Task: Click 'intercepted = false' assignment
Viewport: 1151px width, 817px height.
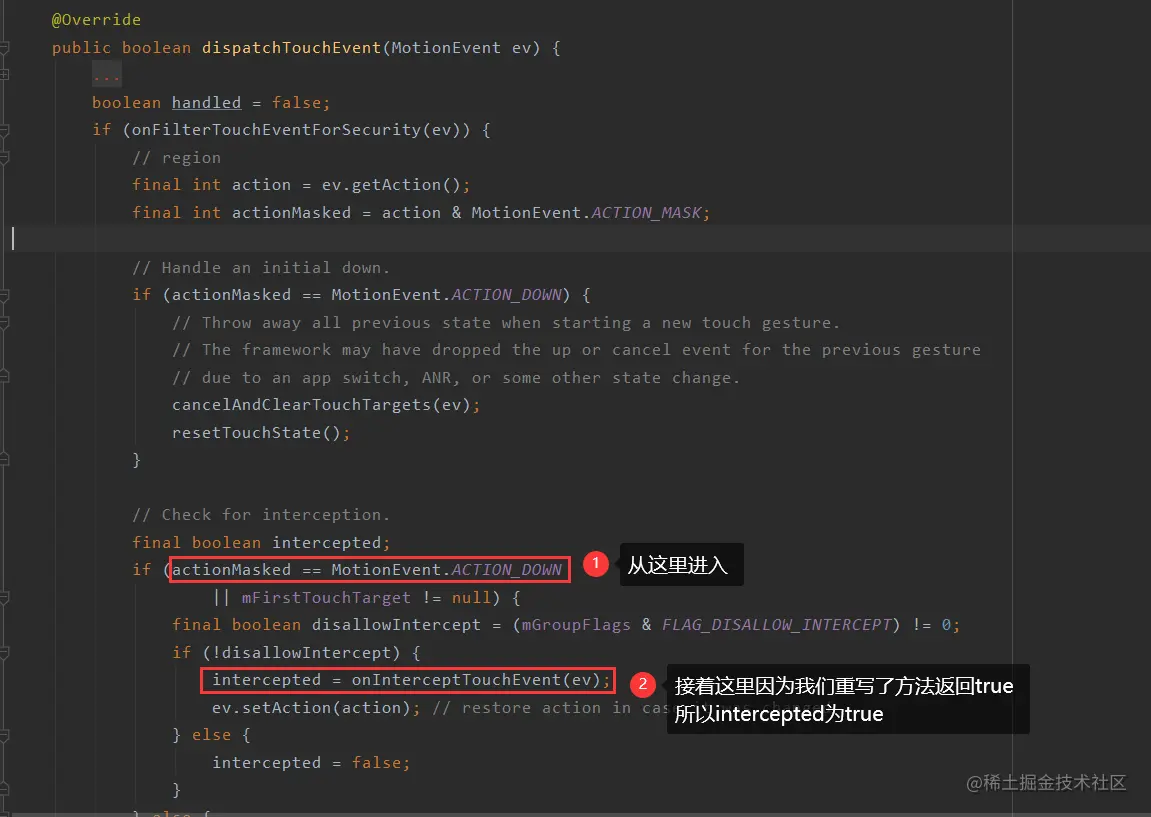Action: pyautogui.click(x=311, y=763)
